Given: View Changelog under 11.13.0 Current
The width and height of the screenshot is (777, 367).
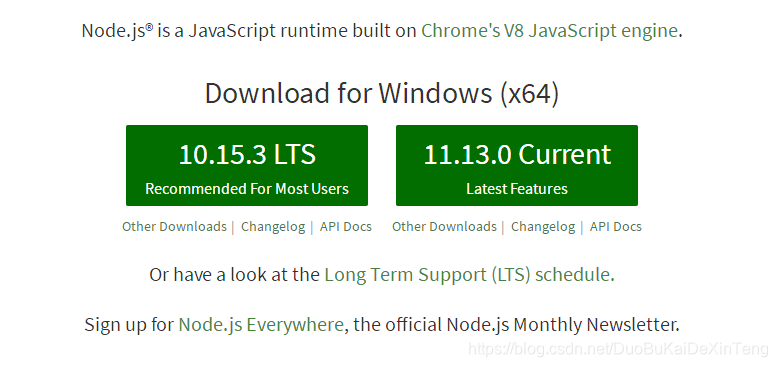Looking at the screenshot, I should pyautogui.click(x=543, y=227).
